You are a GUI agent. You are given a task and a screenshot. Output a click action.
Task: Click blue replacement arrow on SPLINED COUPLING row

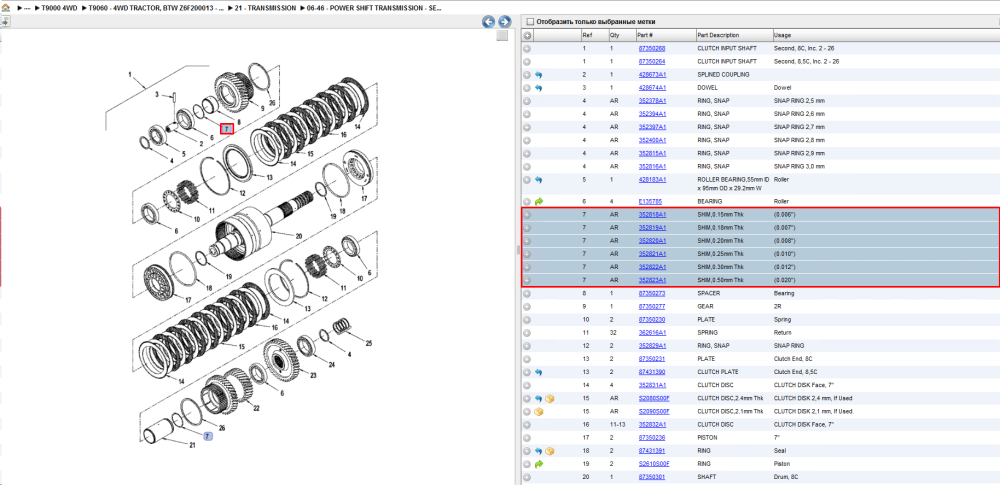539,75
